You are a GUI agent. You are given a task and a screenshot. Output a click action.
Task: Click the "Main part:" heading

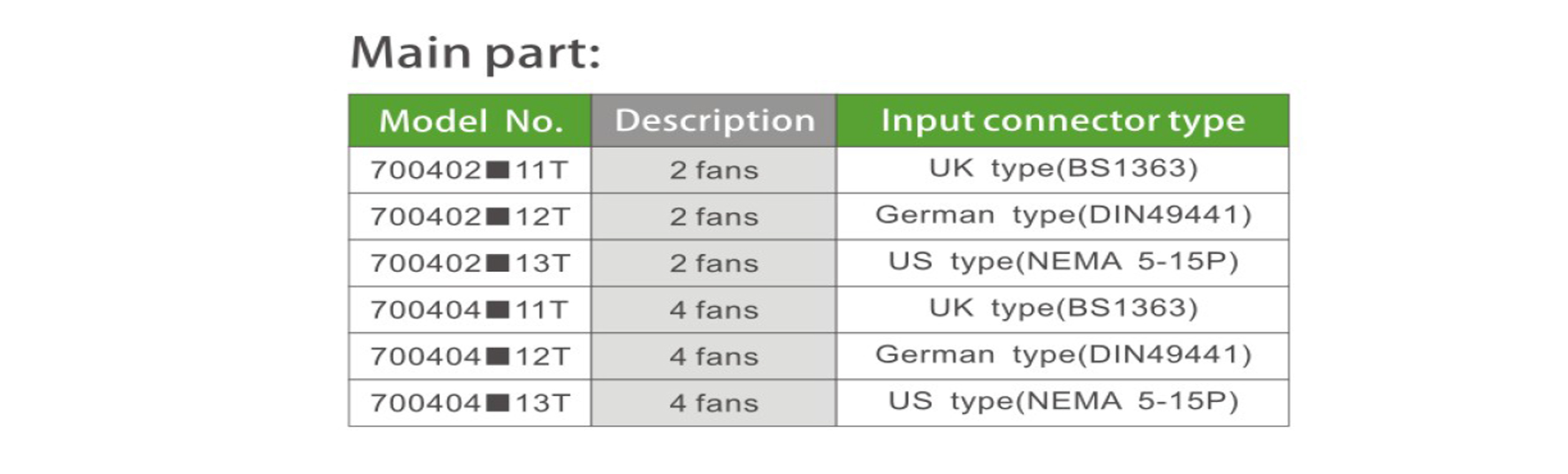475,54
